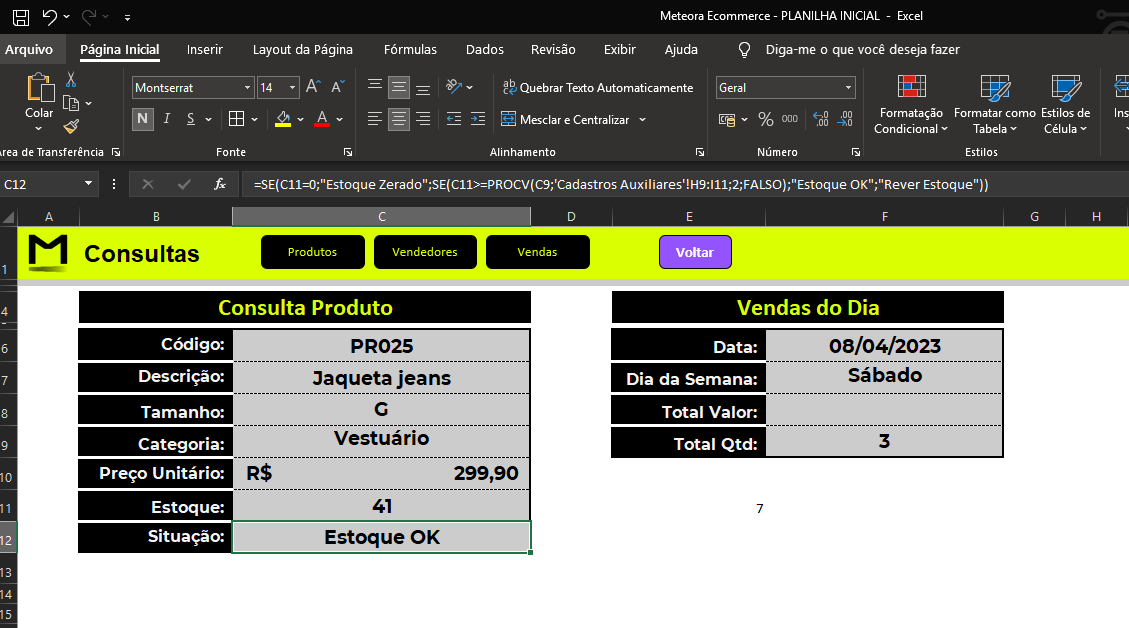Toggle Italic formatting button
This screenshot has height=628, width=1129.
167,119
